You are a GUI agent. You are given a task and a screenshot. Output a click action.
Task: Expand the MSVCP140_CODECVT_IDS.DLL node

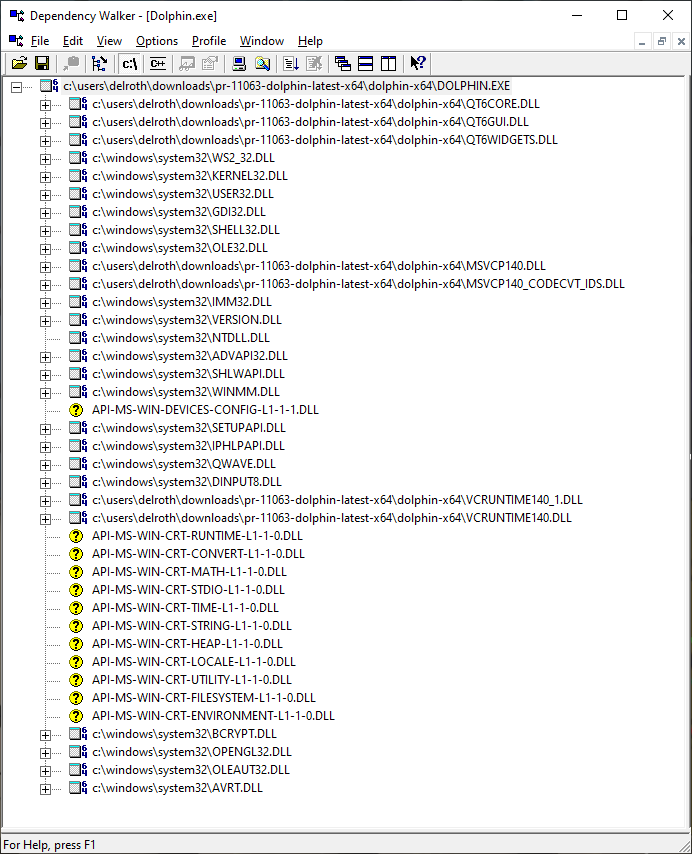click(x=46, y=285)
